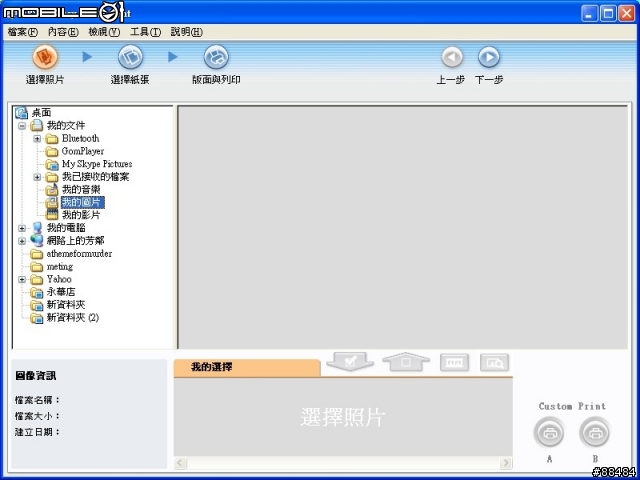
Task: Open the 工具(T) menu
Action: point(145,32)
